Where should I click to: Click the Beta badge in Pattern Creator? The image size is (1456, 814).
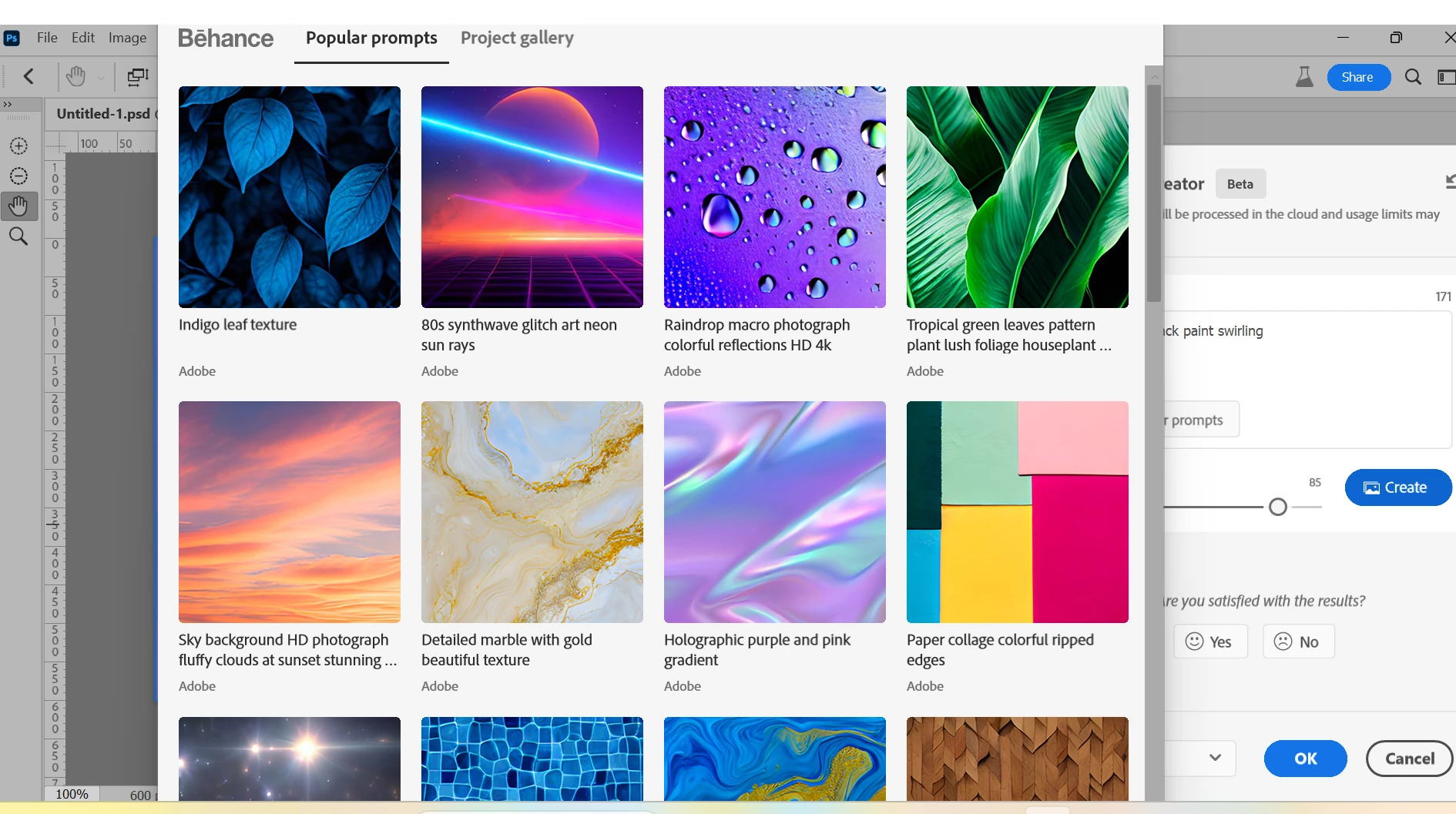click(x=1240, y=184)
